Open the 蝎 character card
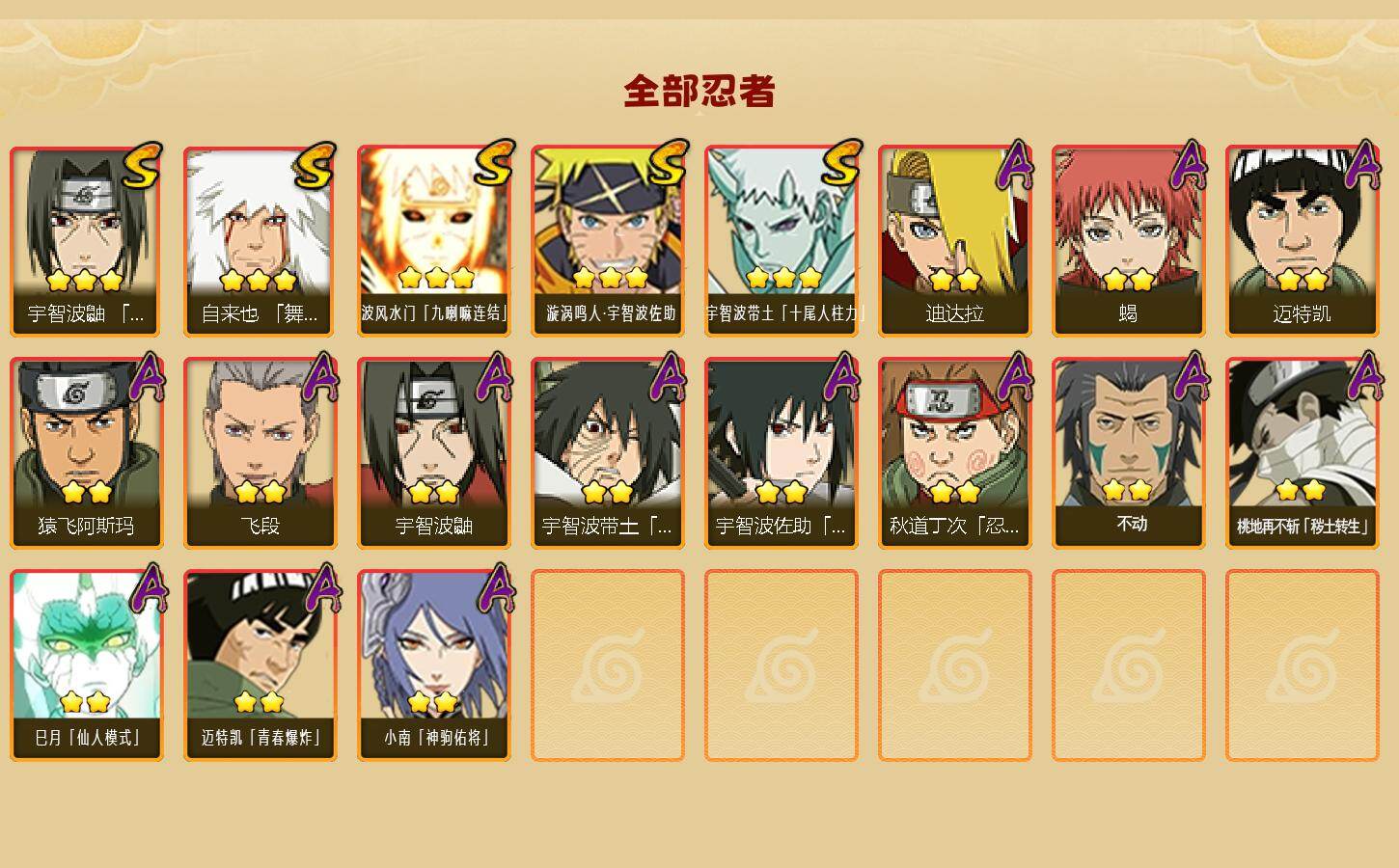Viewport: 1399px width, 868px height. pyautogui.click(x=1128, y=241)
